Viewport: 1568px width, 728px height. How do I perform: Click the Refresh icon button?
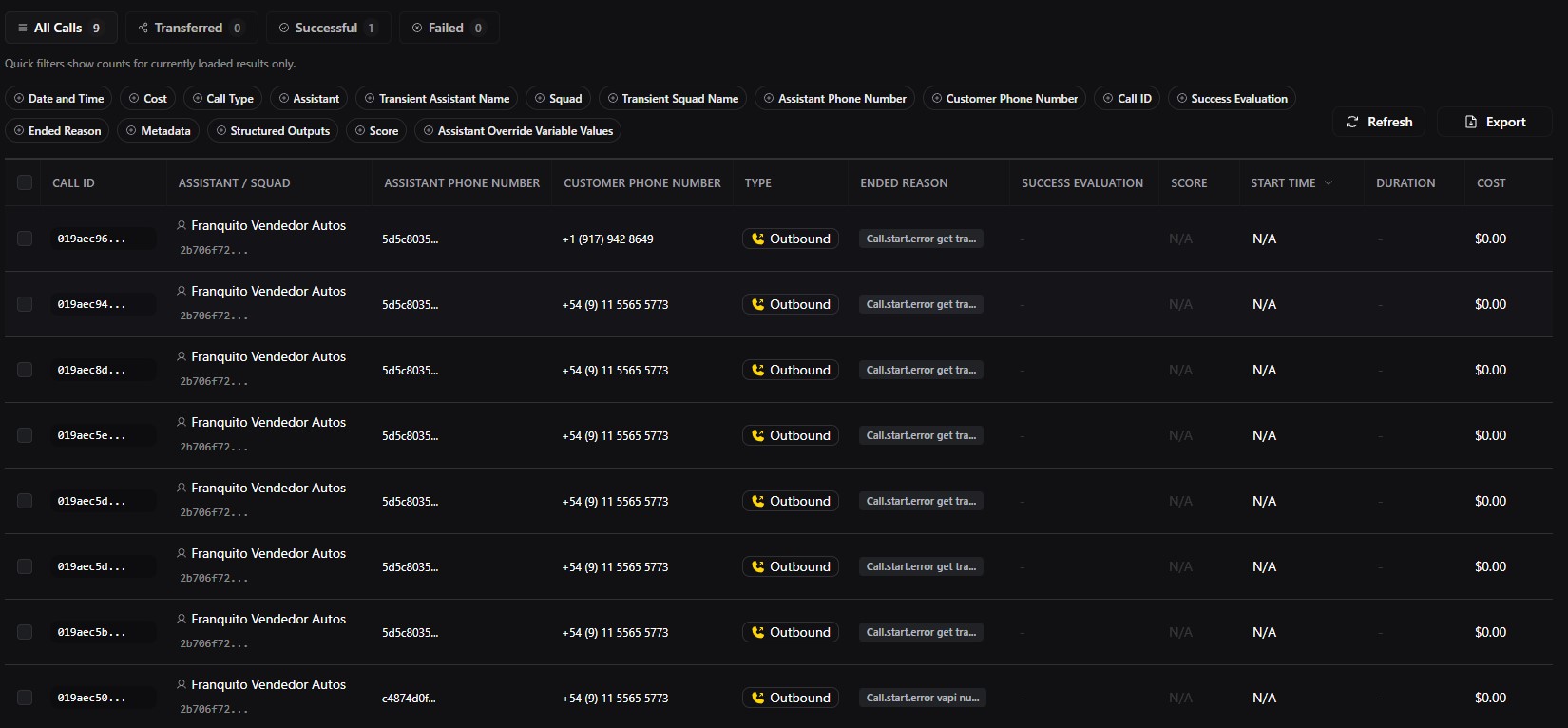tap(1352, 122)
